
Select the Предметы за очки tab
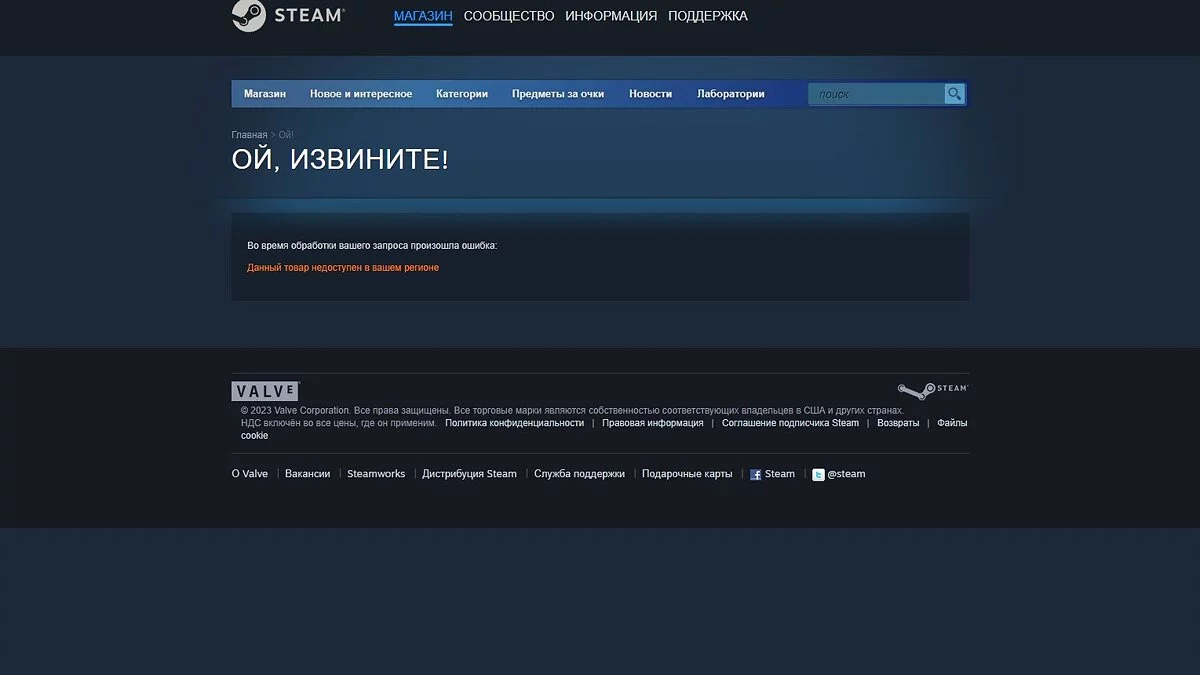click(x=558, y=94)
